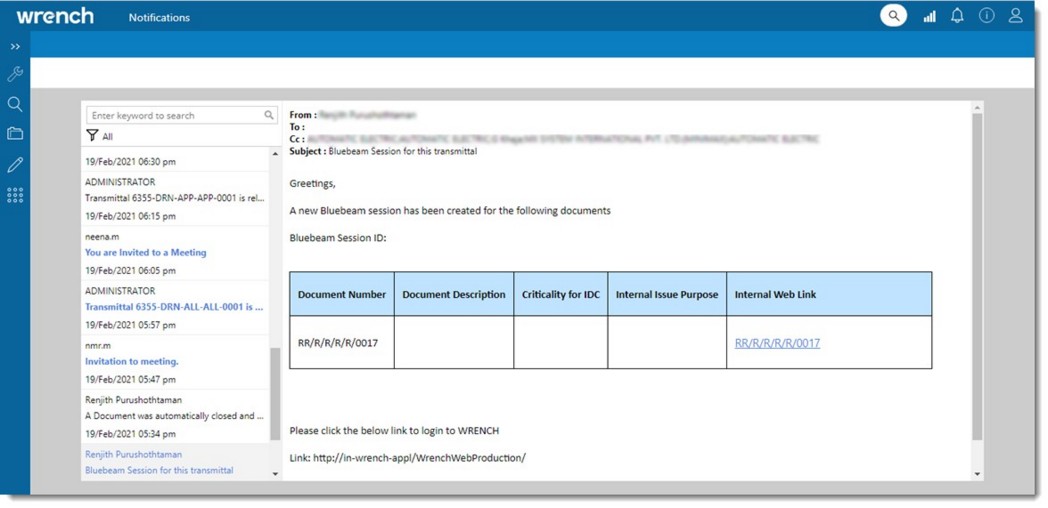This screenshot has width=1048, height=508.
Task: Click the wrench tool sidebar icon
Action: 15,74
